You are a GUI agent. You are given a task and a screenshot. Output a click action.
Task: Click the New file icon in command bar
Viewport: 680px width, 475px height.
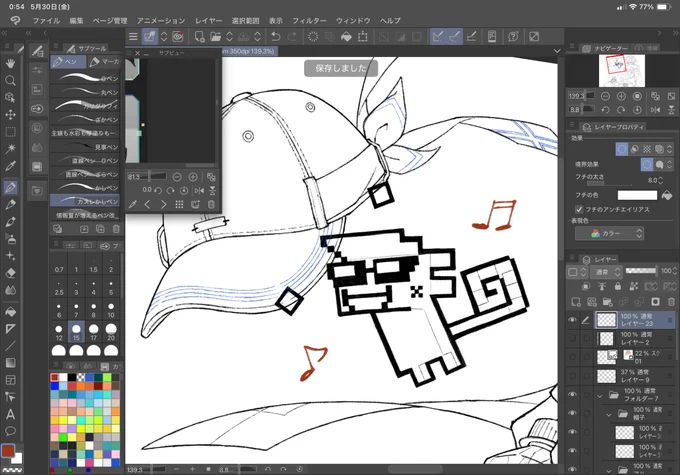[199, 37]
